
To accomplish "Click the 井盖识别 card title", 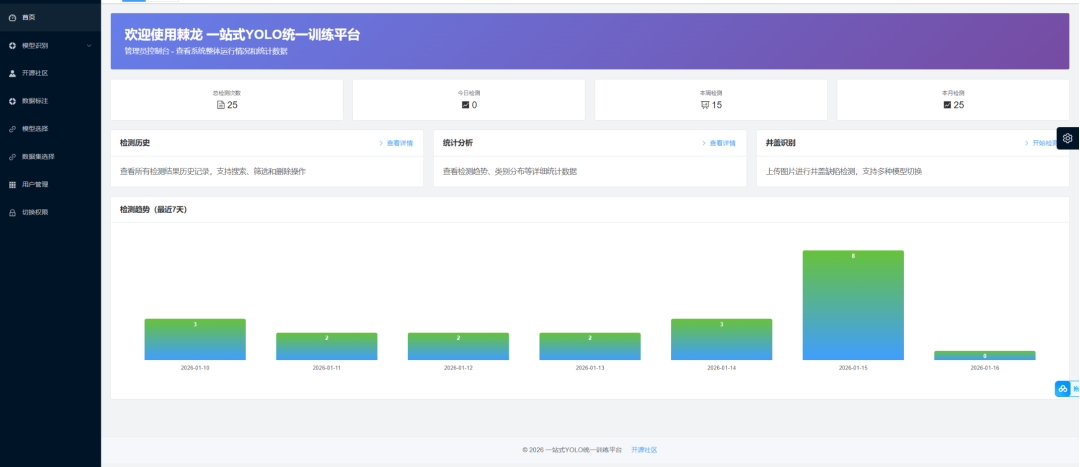I will (781, 143).
